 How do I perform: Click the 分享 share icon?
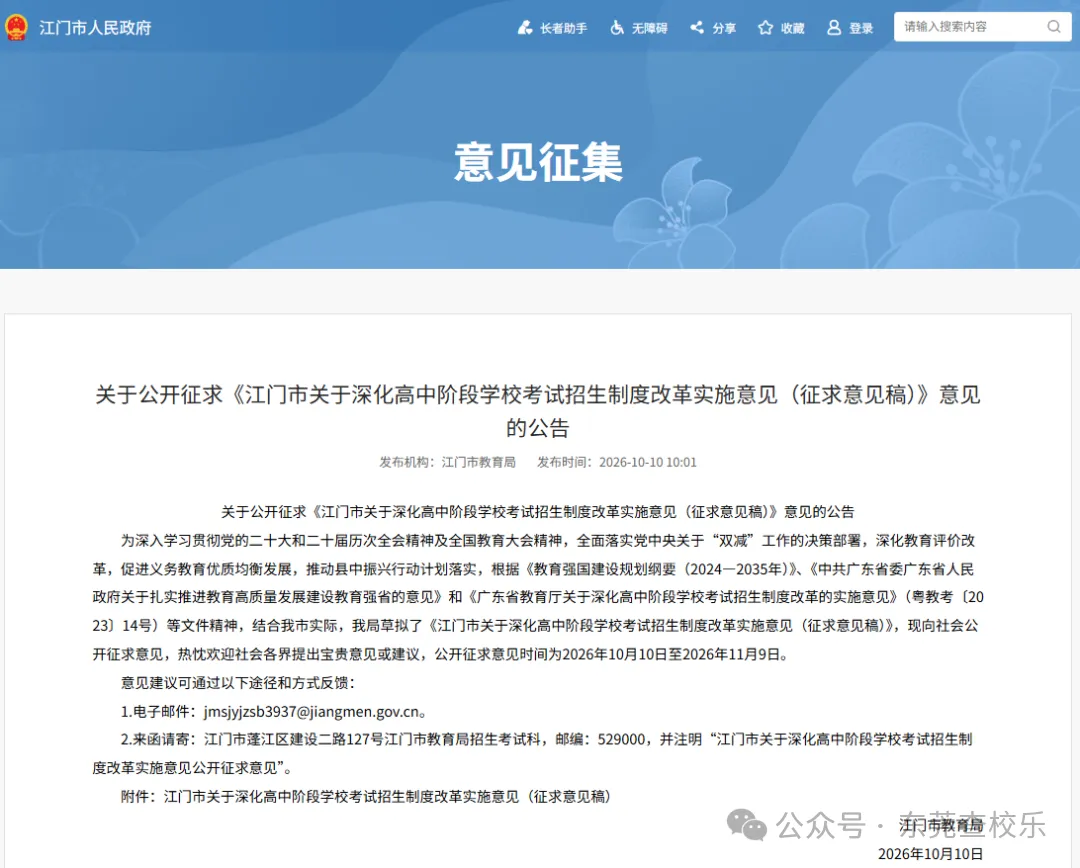click(x=697, y=28)
